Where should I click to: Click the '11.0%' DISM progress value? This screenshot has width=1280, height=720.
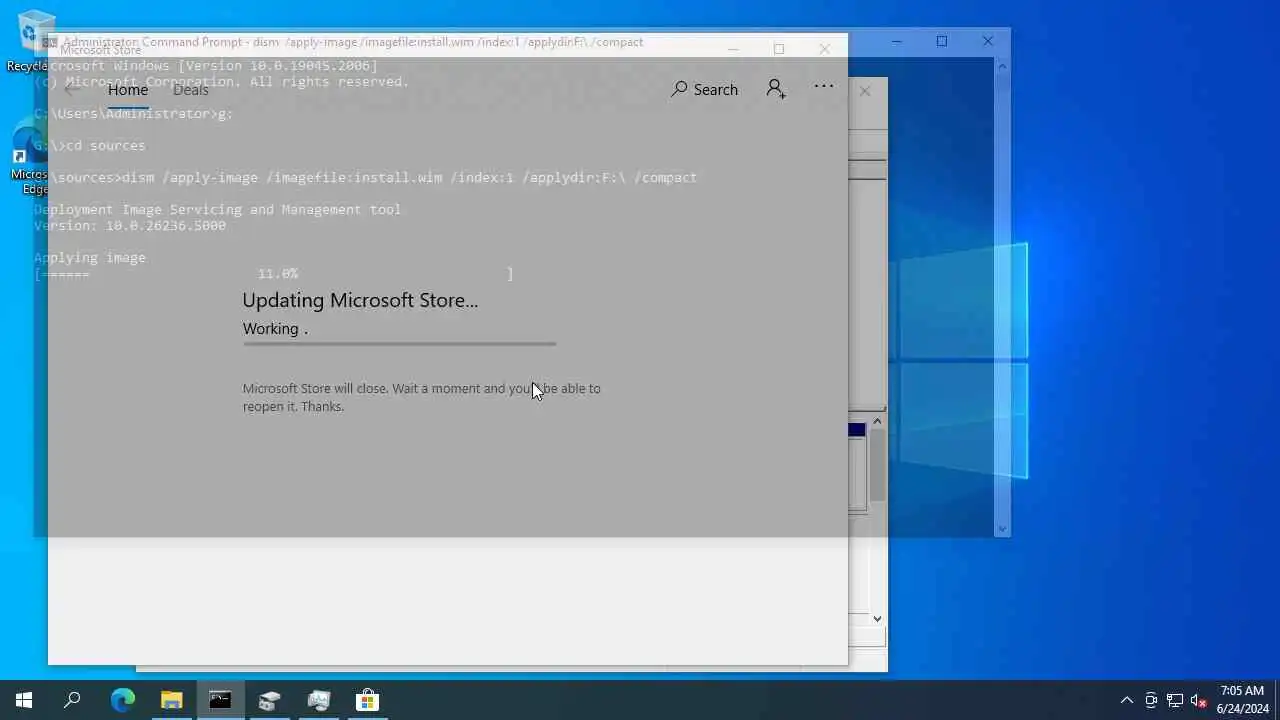coord(278,273)
